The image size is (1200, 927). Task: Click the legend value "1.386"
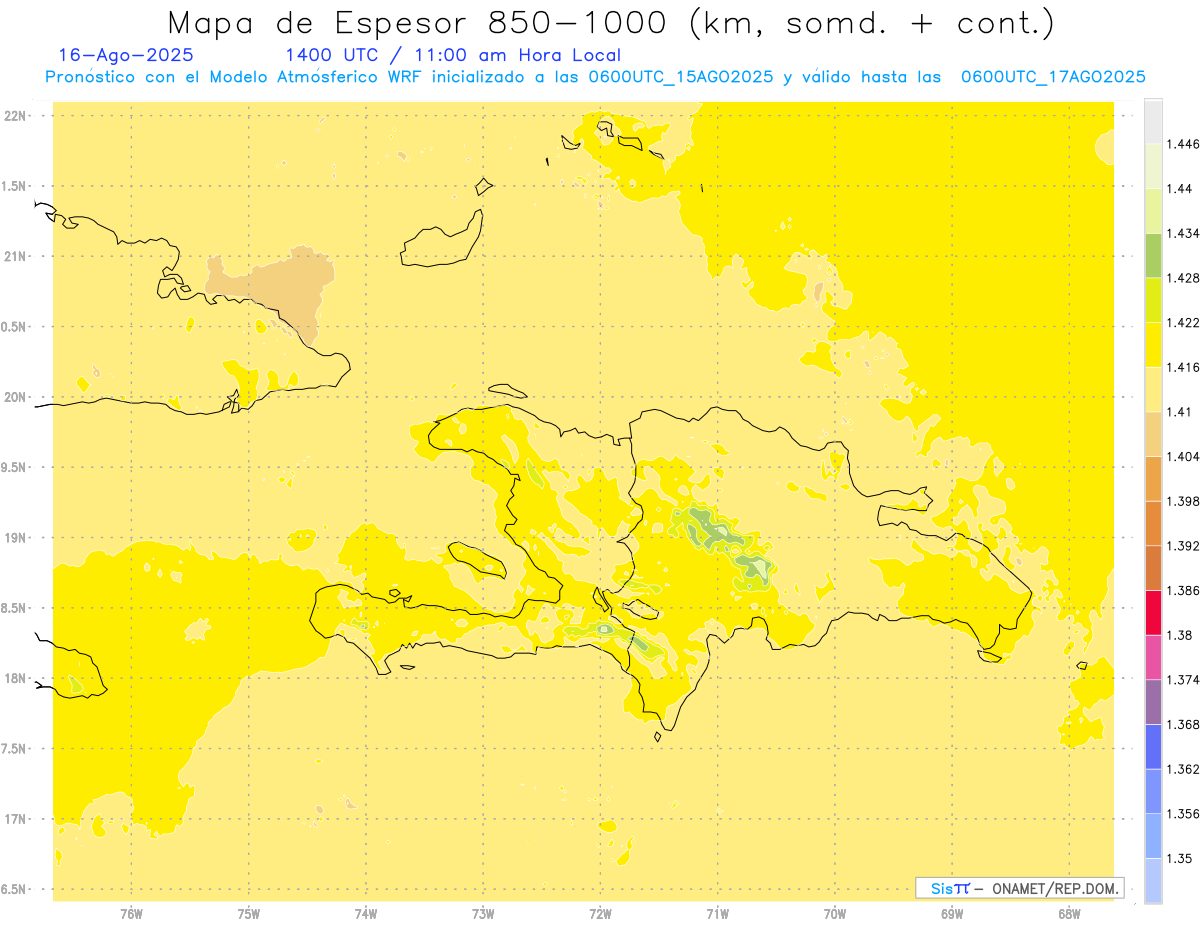[1184, 591]
